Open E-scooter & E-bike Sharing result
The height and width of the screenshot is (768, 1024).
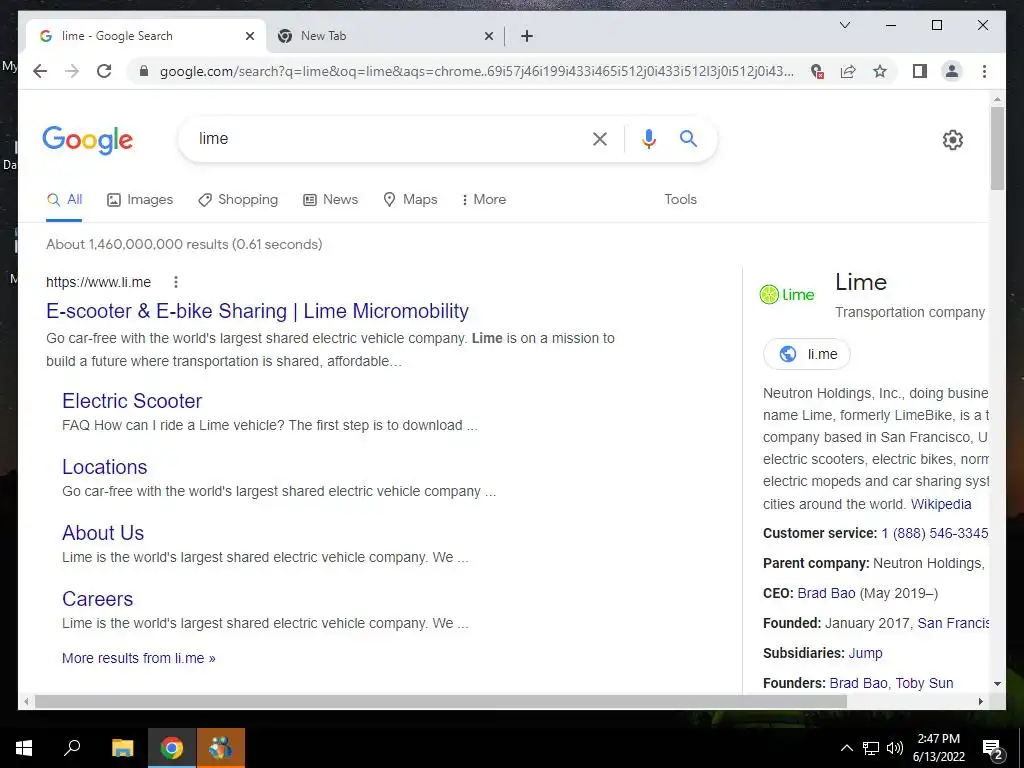tap(257, 312)
